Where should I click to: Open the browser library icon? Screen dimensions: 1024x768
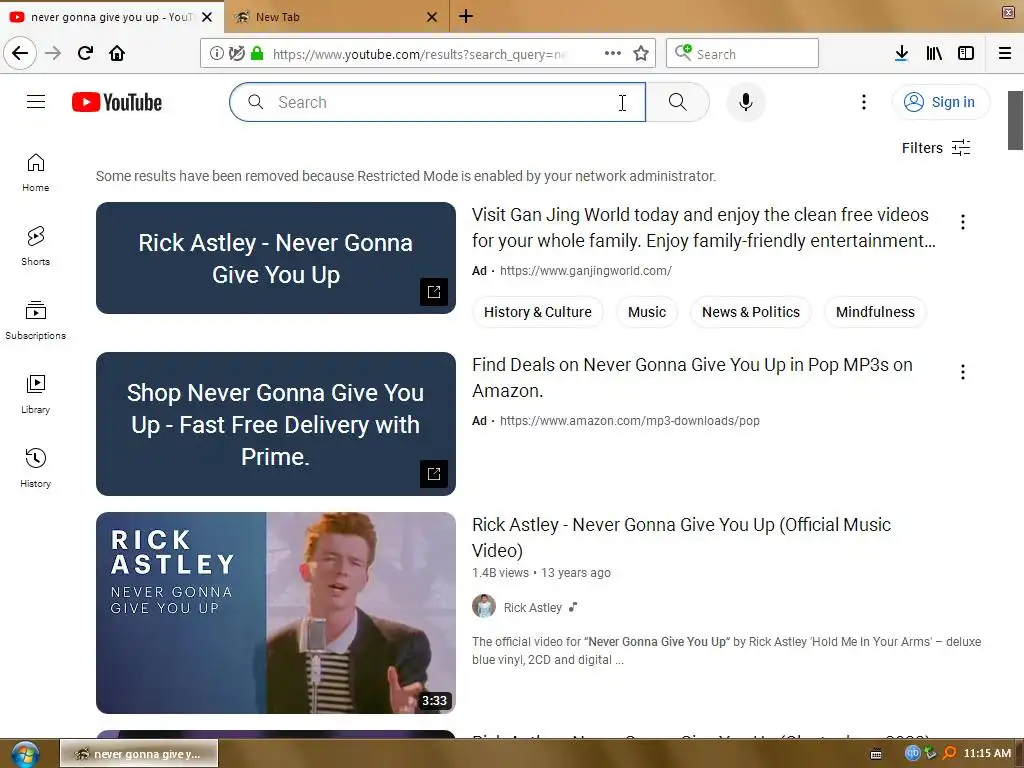pyautogui.click(x=934, y=54)
